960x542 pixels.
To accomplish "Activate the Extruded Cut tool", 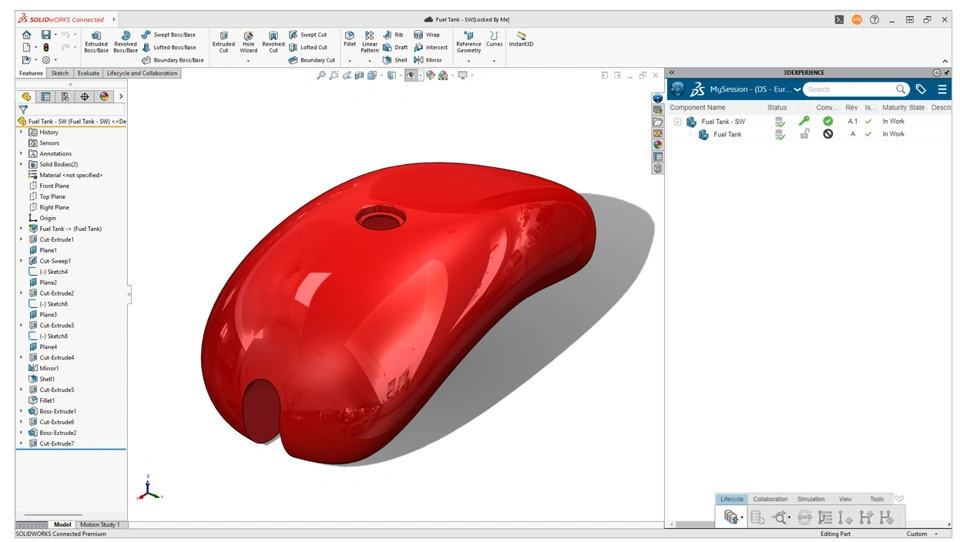I will 223,42.
